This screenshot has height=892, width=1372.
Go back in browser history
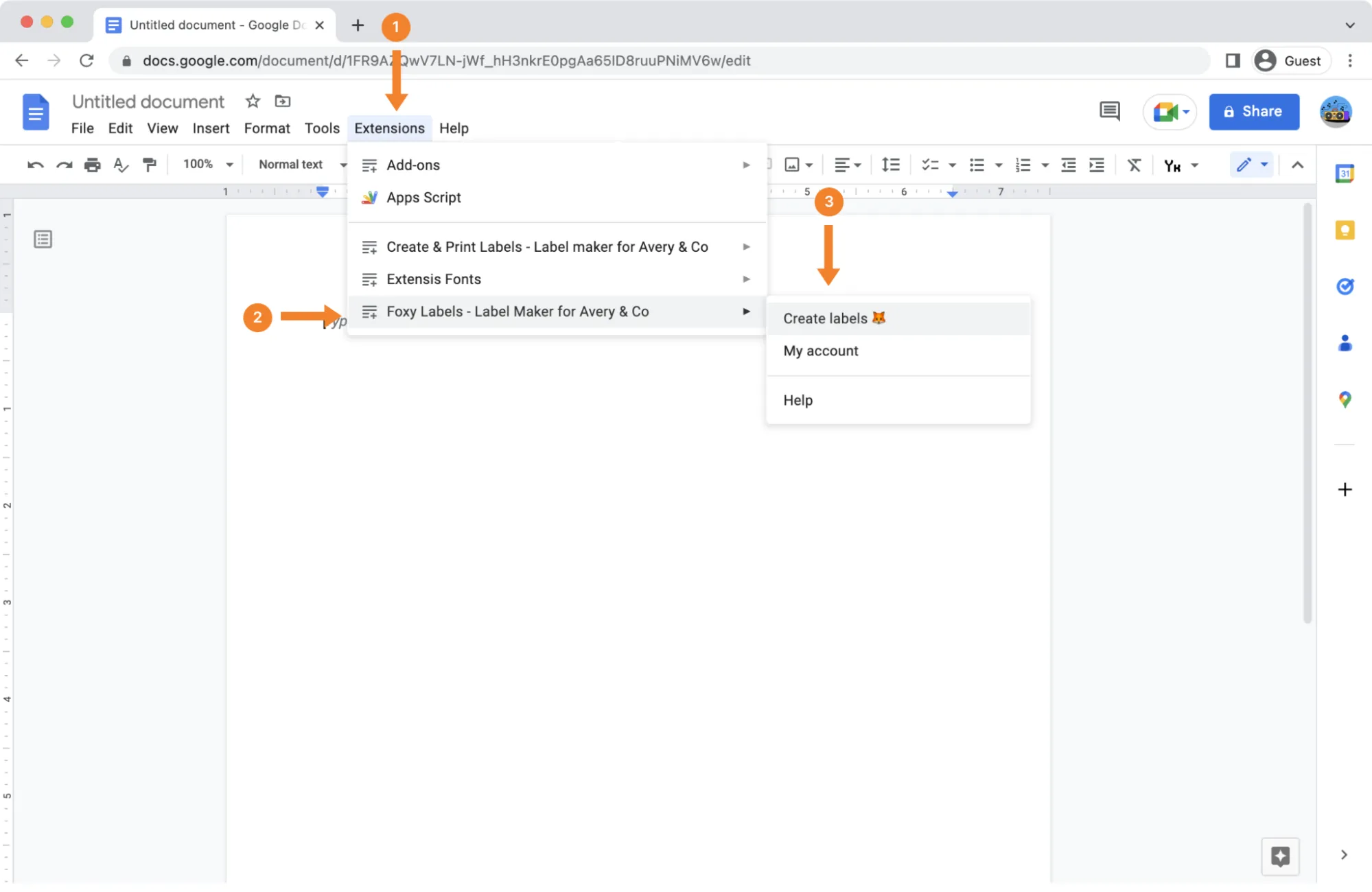(x=22, y=61)
